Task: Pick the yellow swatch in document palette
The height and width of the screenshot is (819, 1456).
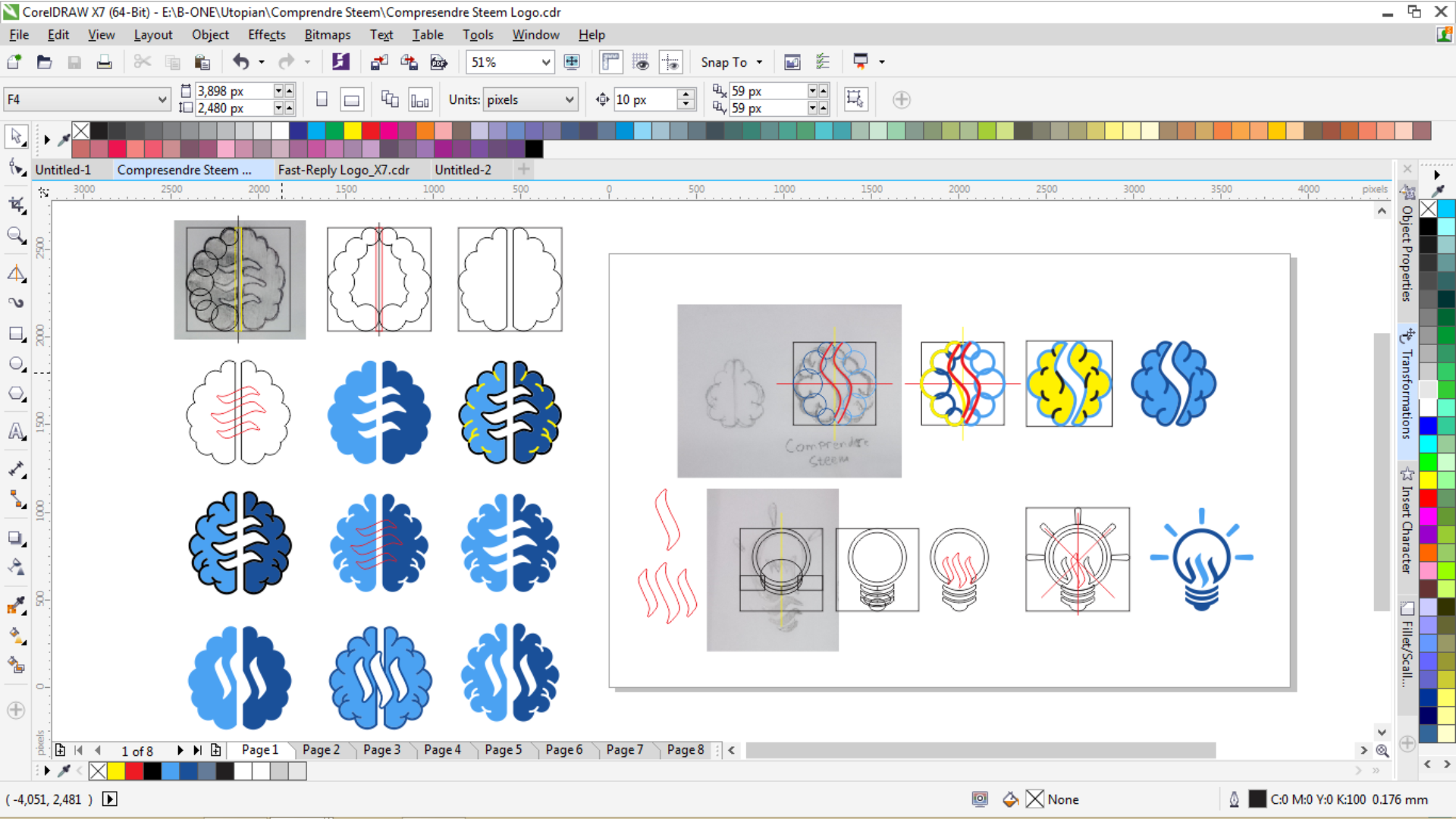Action: [x=116, y=771]
